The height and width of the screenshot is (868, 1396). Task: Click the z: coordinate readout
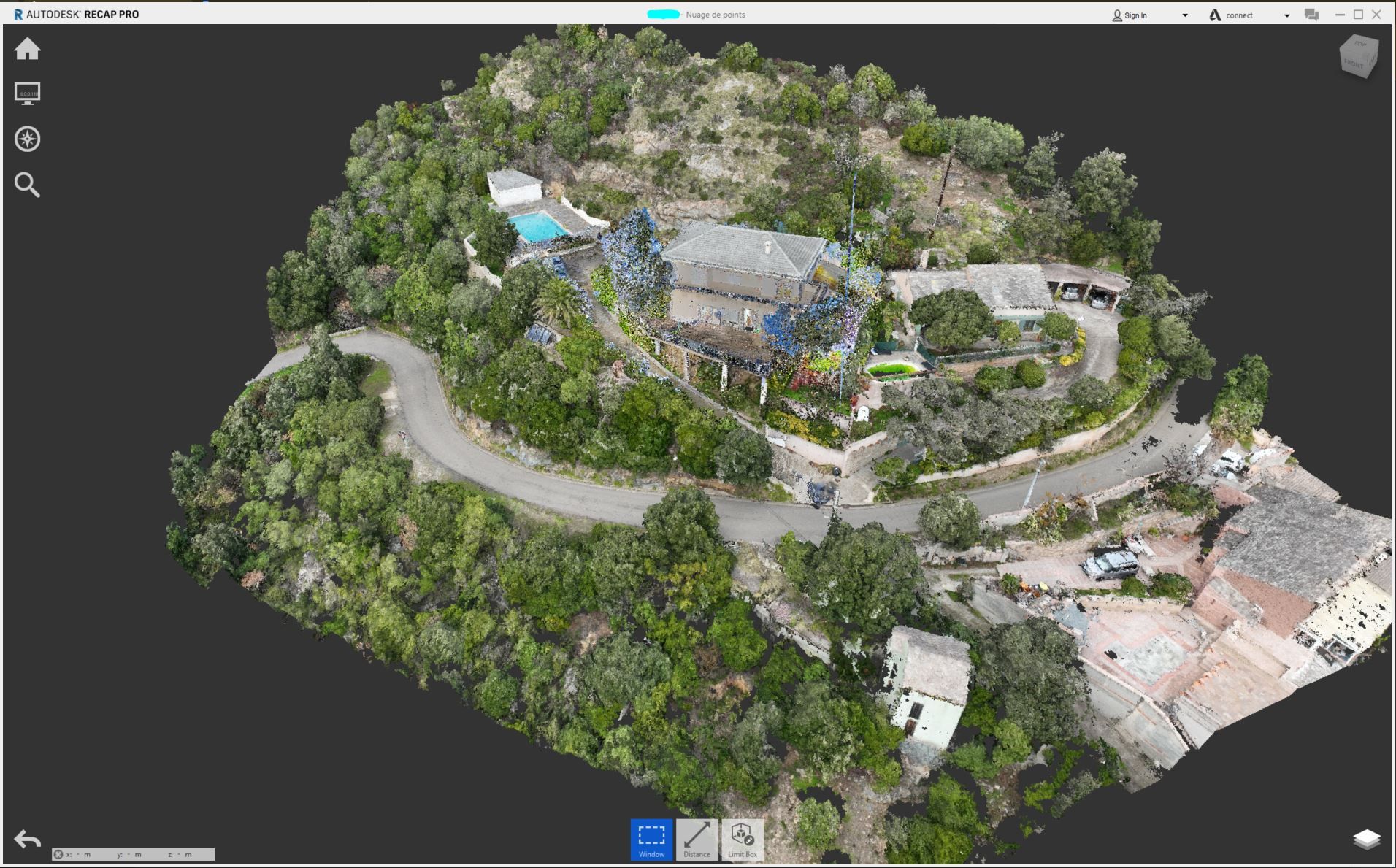(x=180, y=854)
